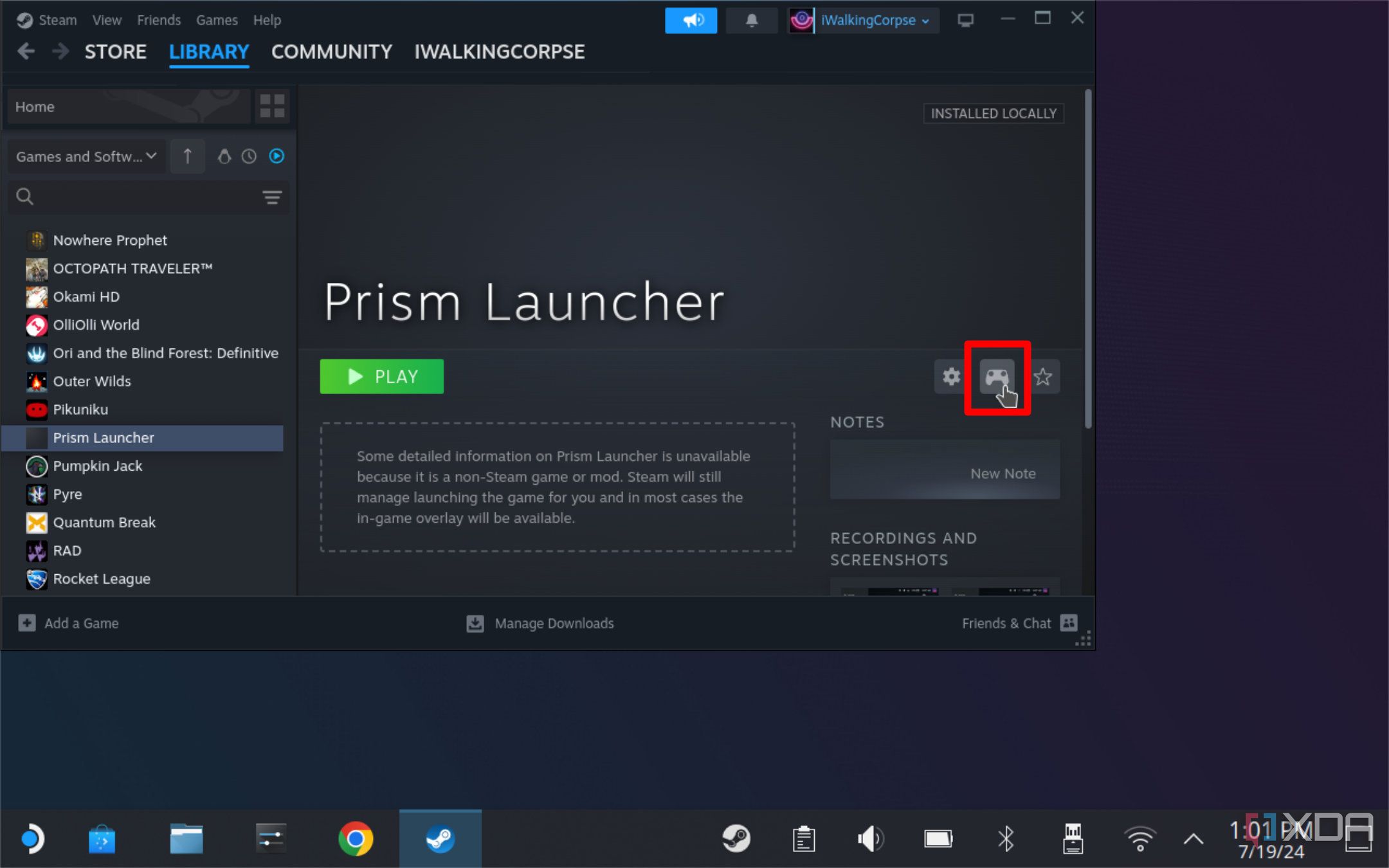Open Google Chrome from taskbar
The height and width of the screenshot is (868, 1389).
(x=356, y=838)
